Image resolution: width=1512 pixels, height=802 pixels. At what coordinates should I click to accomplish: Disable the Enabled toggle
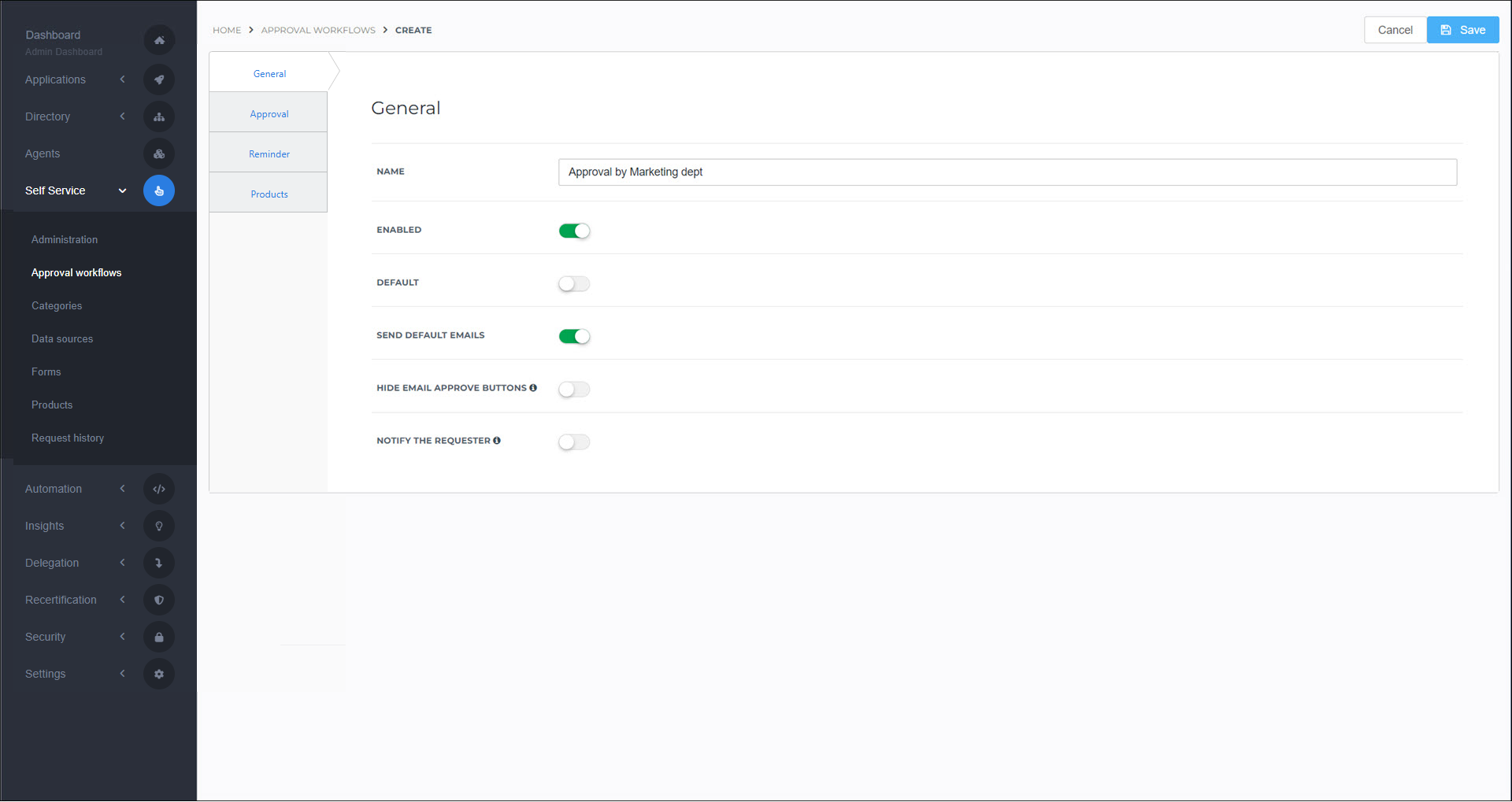click(x=574, y=230)
